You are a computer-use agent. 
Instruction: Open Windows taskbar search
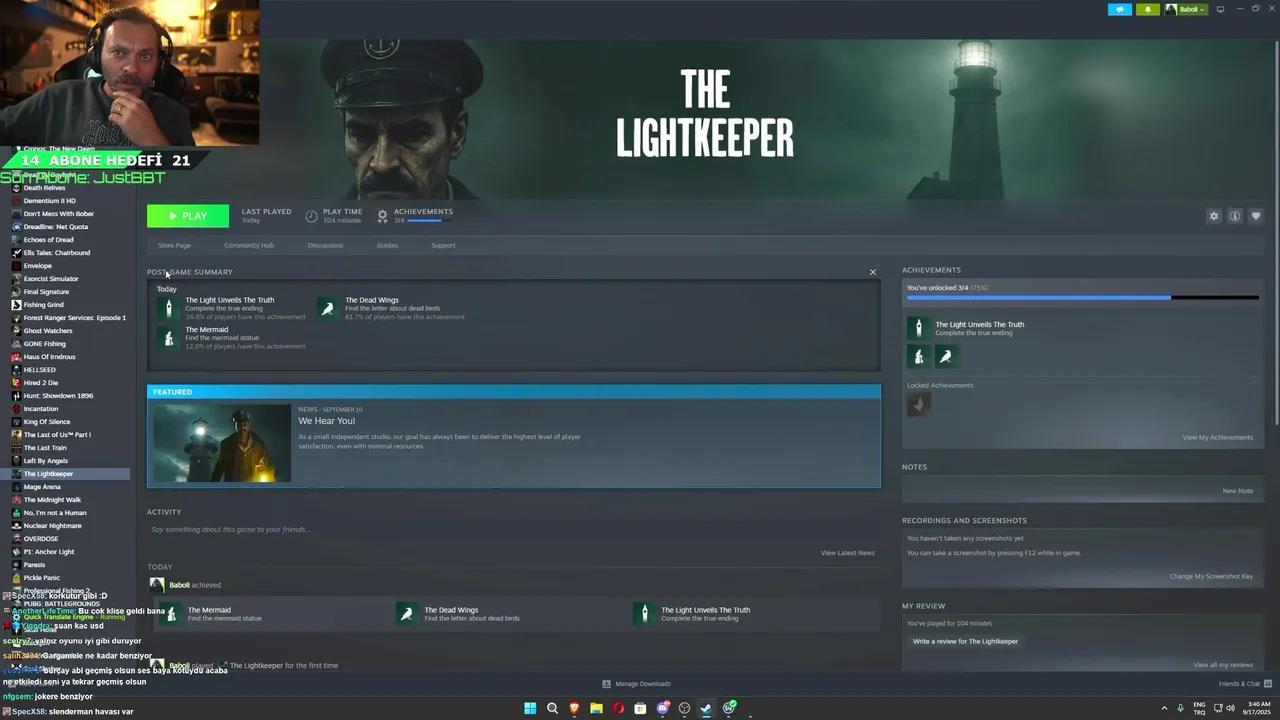tap(552, 708)
